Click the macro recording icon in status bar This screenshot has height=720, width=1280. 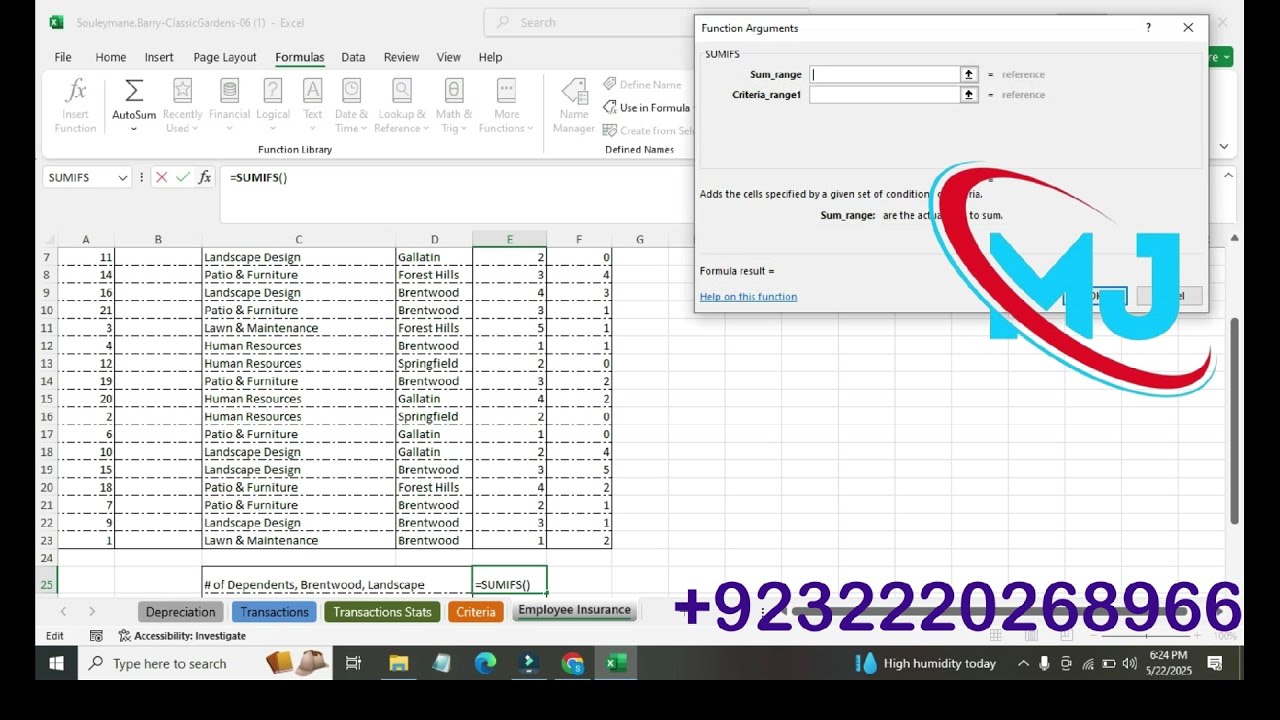(96, 636)
